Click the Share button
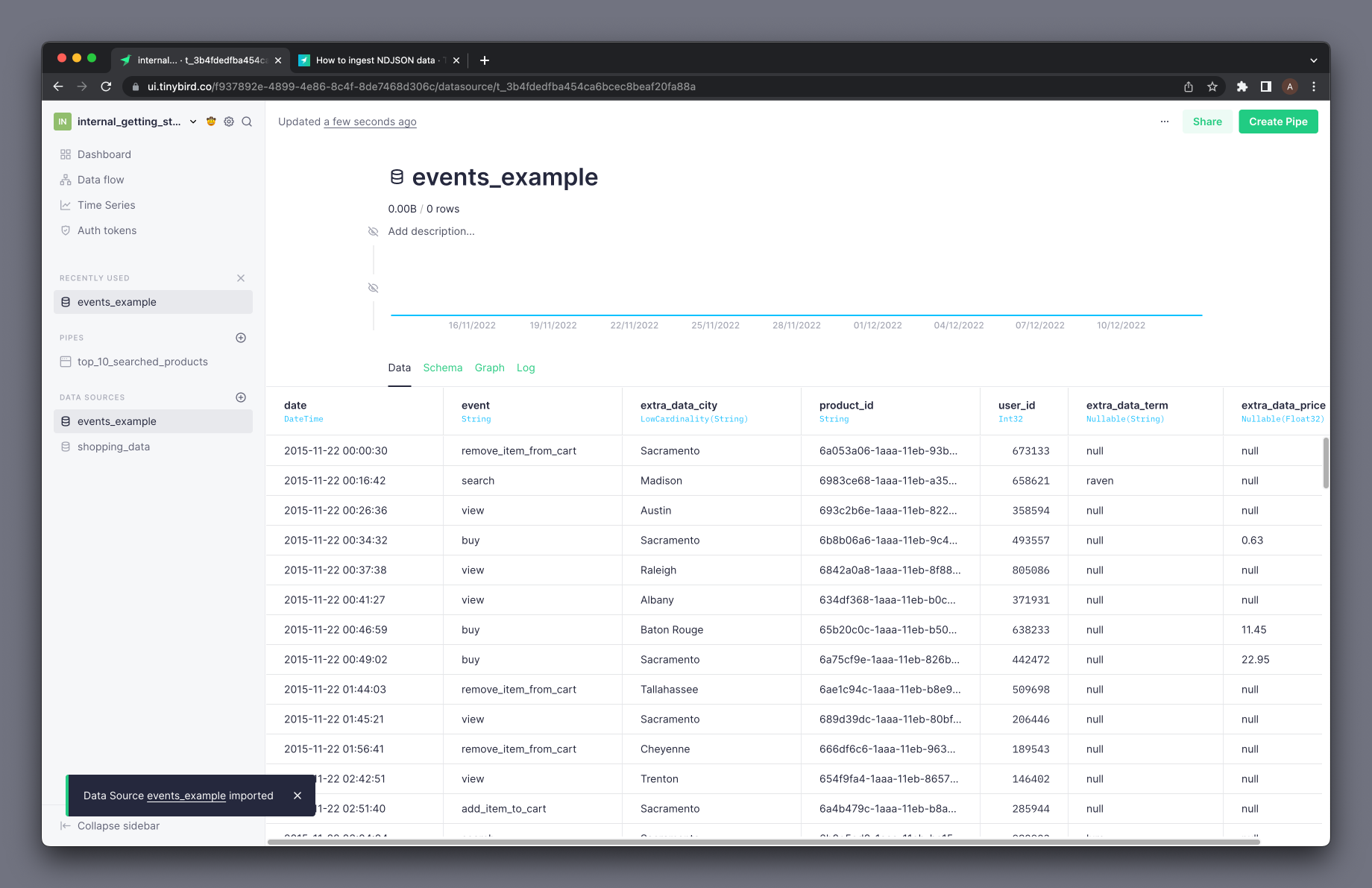This screenshot has width=1372, height=888. point(1207,122)
